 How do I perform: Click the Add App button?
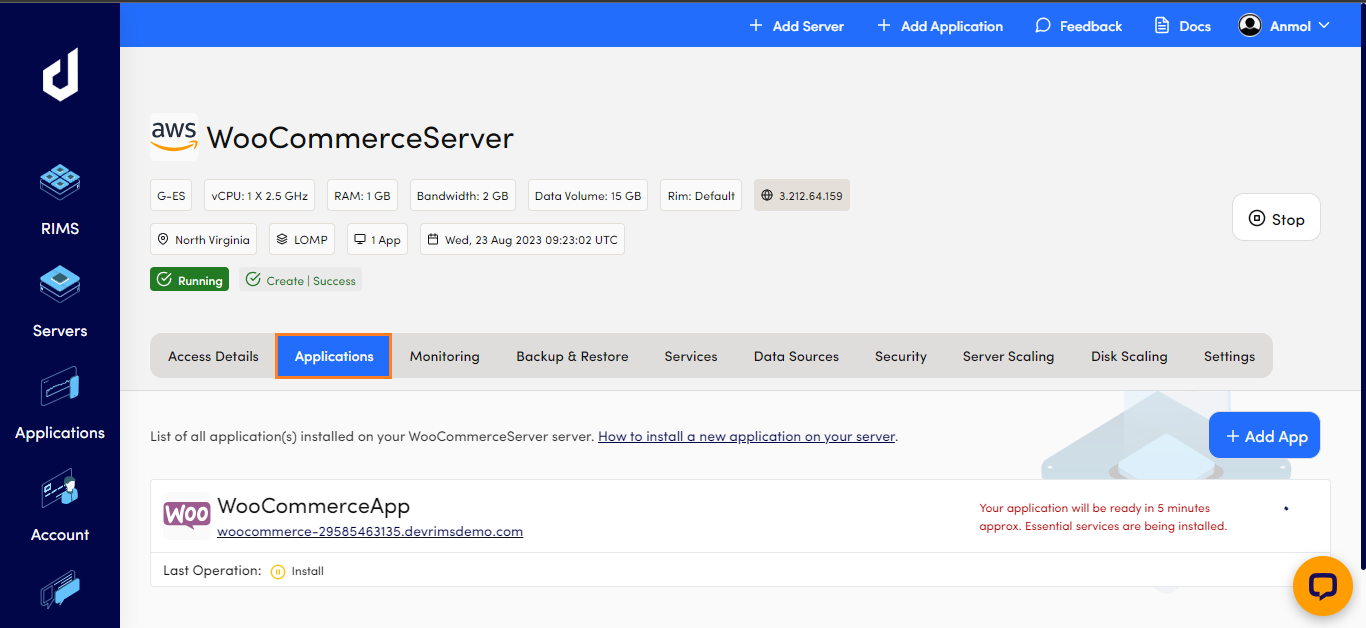1265,436
